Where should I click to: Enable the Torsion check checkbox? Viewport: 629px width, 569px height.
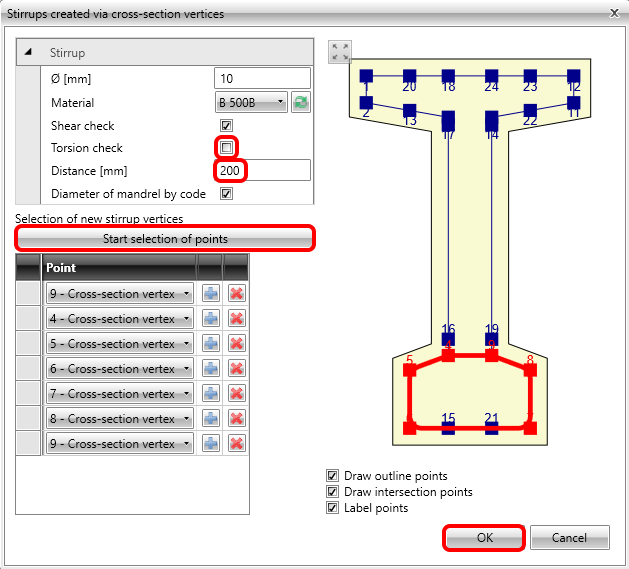226,148
